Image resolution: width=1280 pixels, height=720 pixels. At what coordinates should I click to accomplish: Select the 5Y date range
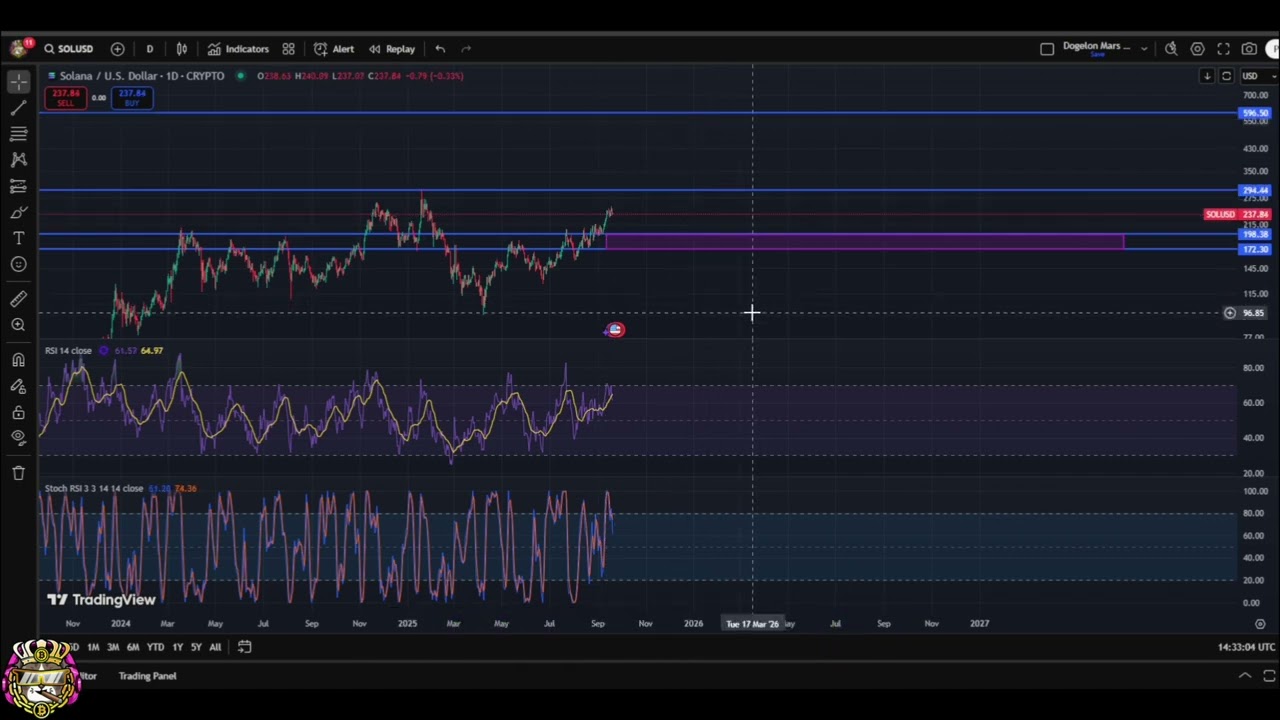pyautogui.click(x=196, y=647)
